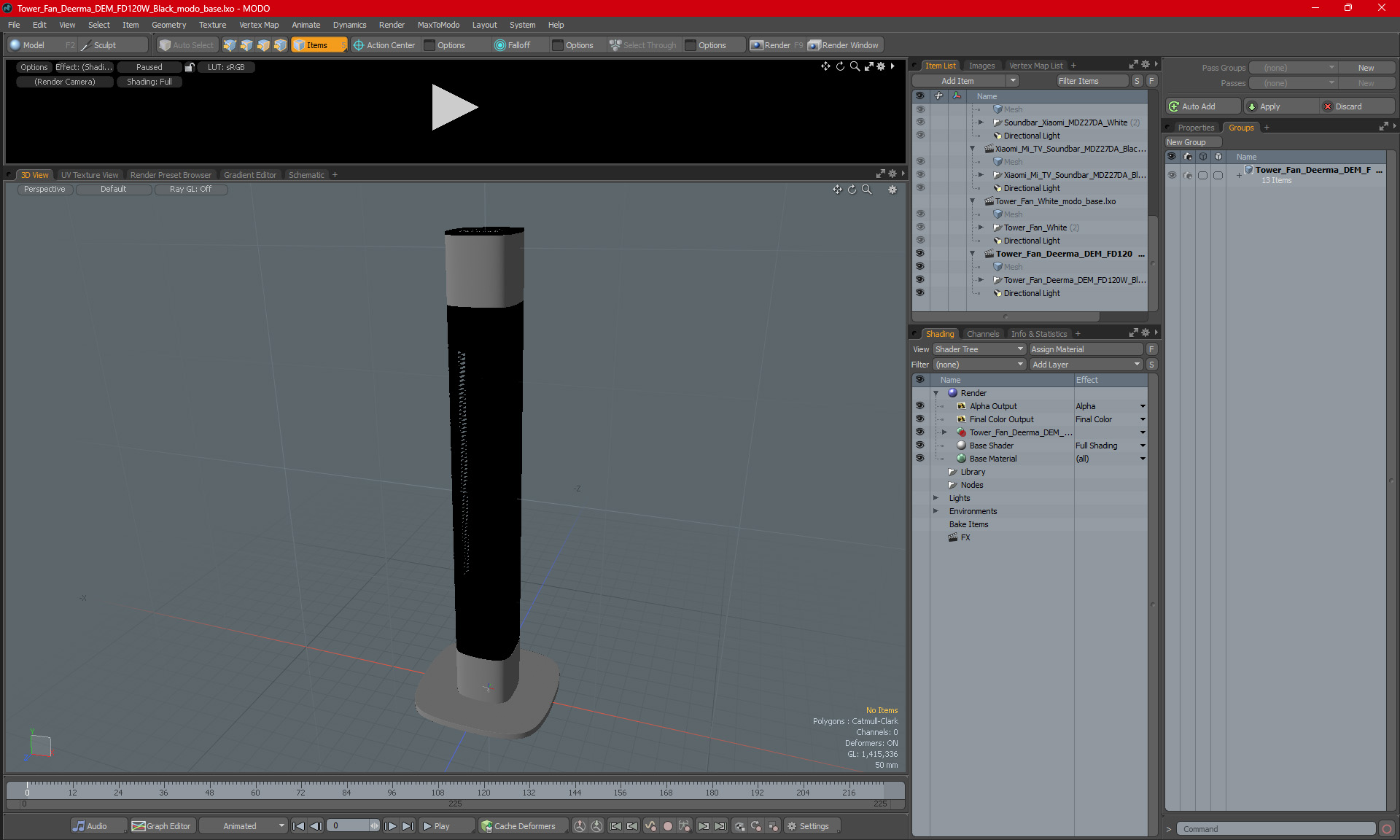1400x840 pixels.
Task: Click the preview zoom magnifier icon
Action: (x=855, y=66)
